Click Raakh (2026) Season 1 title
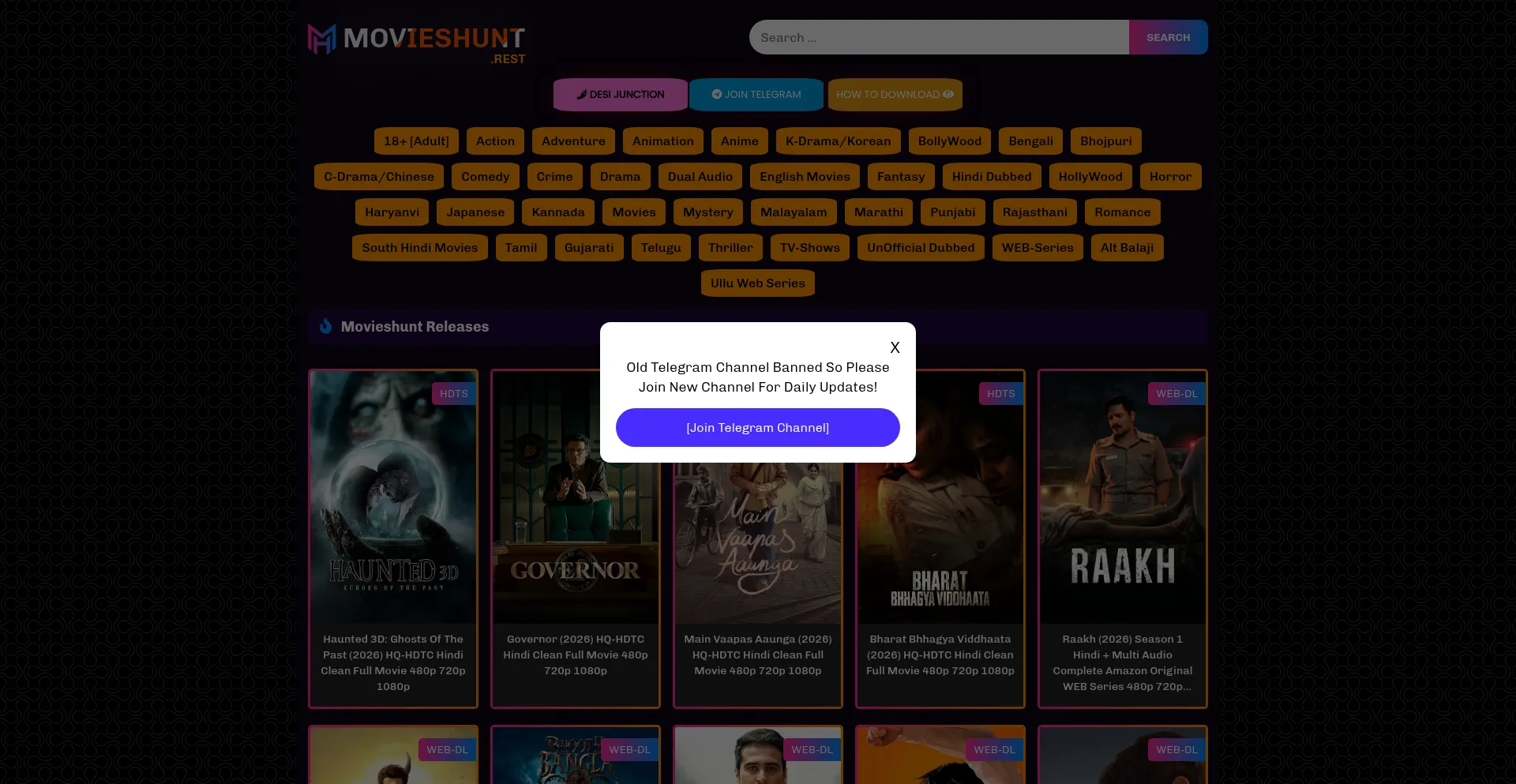 pos(1123,662)
